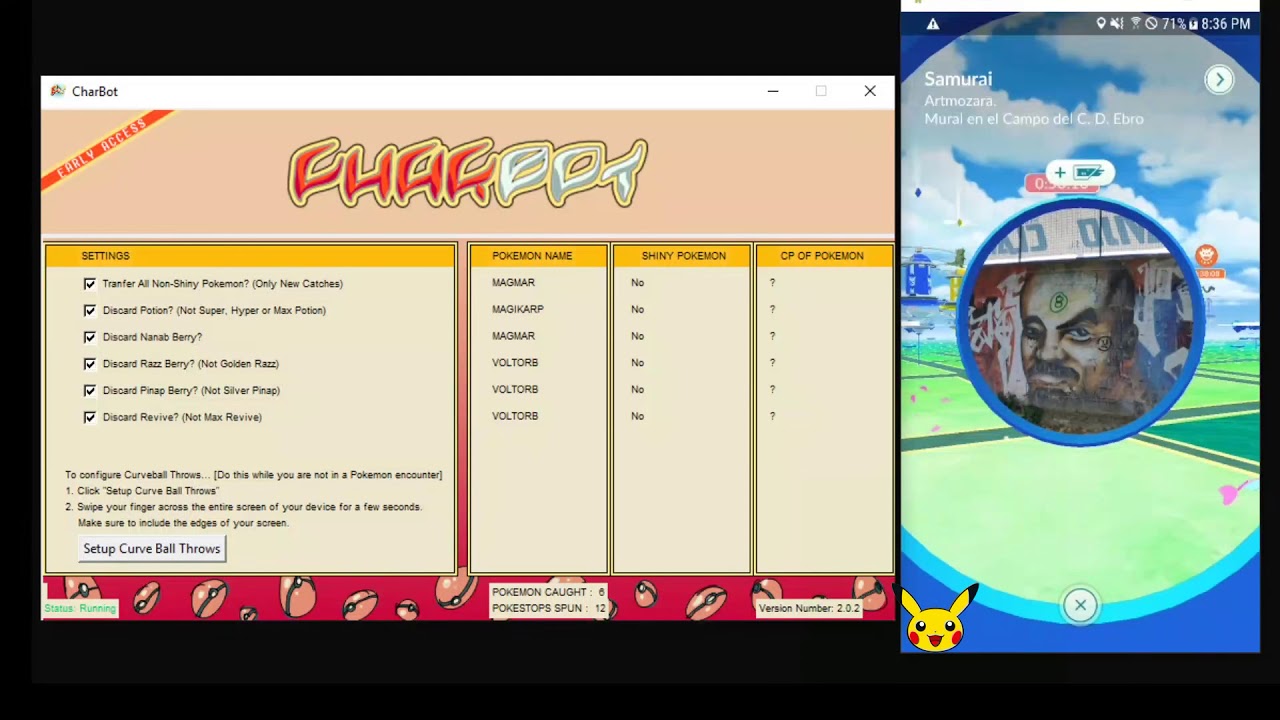Click the POKEMON CAUGHT counter

click(x=548, y=592)
